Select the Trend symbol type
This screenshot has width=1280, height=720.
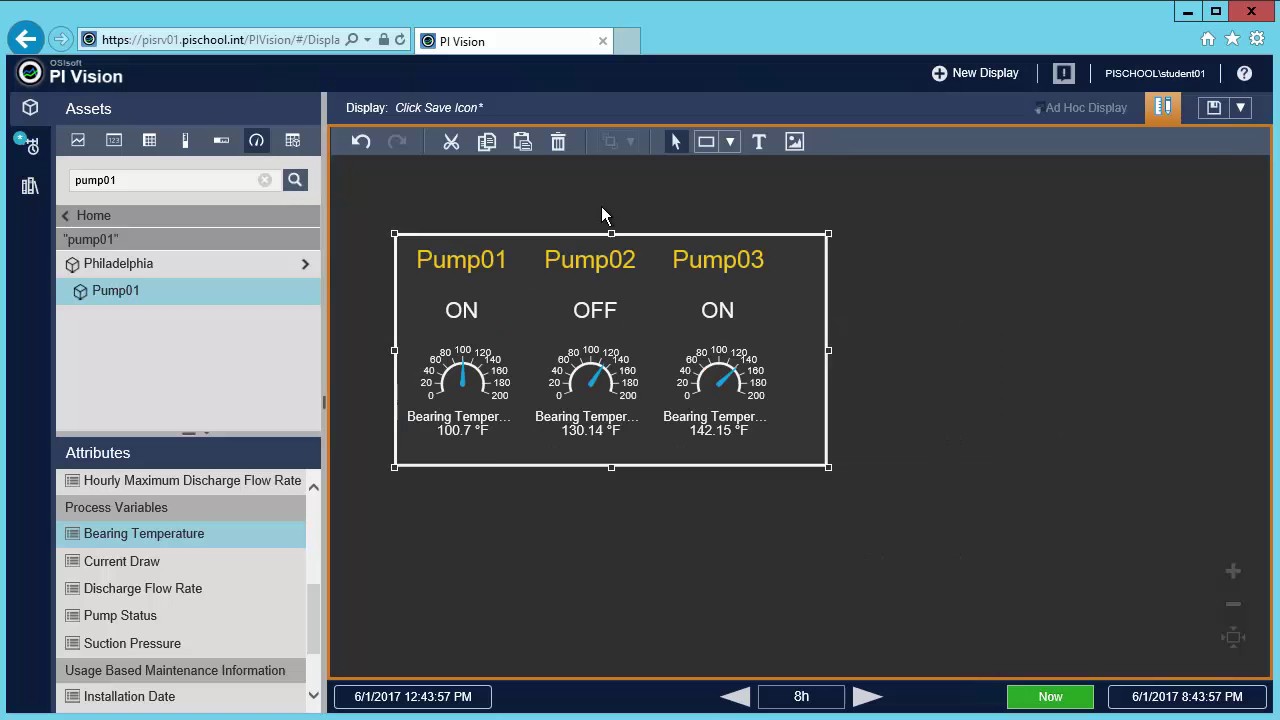click(78, 141)
